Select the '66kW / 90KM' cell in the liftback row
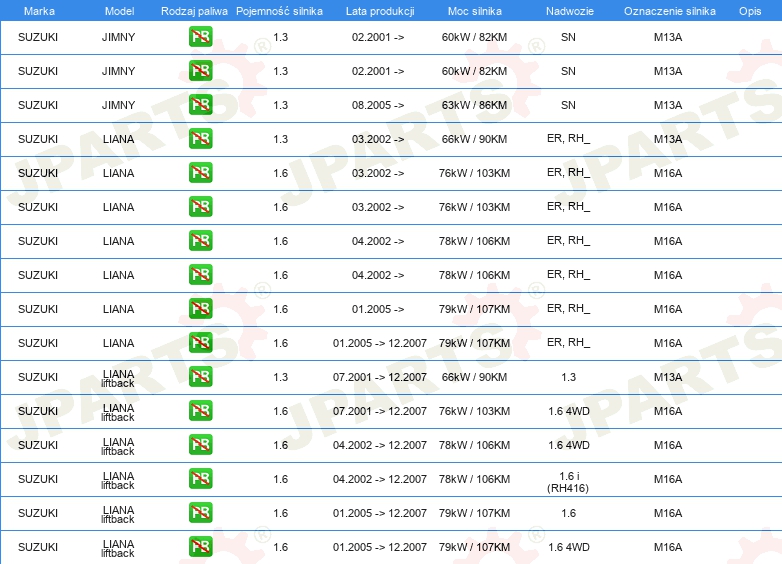782x564 pixels. (474, 377)
